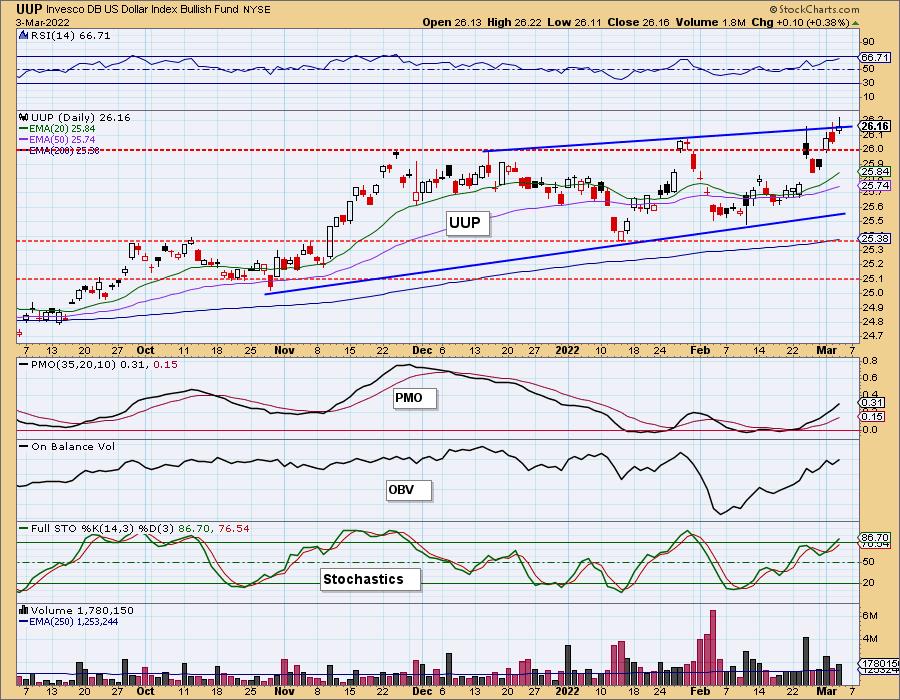Image resolution: width=900 pixels, height=700 pixels.
Task: Click the 25.38 EMA price tag
Action: (875, 238)
